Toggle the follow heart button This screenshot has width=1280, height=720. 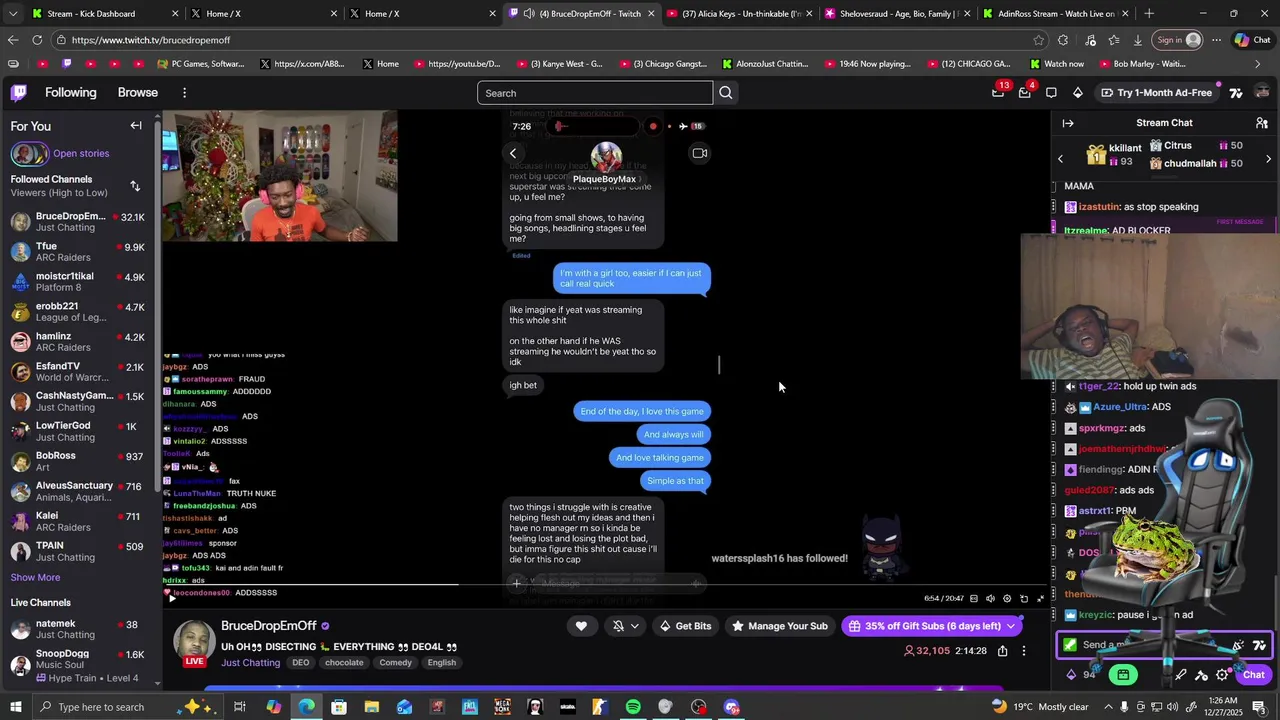click(x=581, y=626)
